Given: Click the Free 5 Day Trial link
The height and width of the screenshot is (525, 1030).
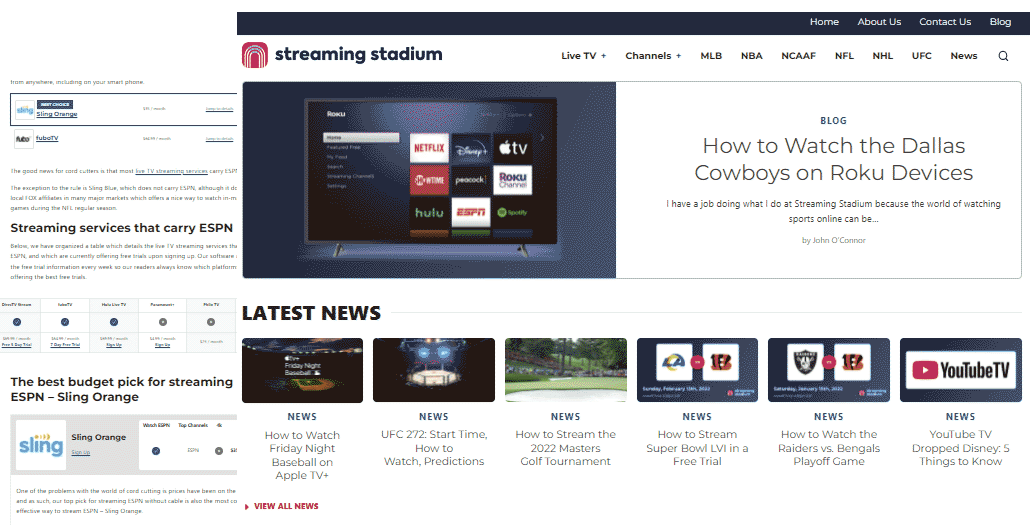Looking at the screenshot, I should pyautogui.click(x=17, y=344).
